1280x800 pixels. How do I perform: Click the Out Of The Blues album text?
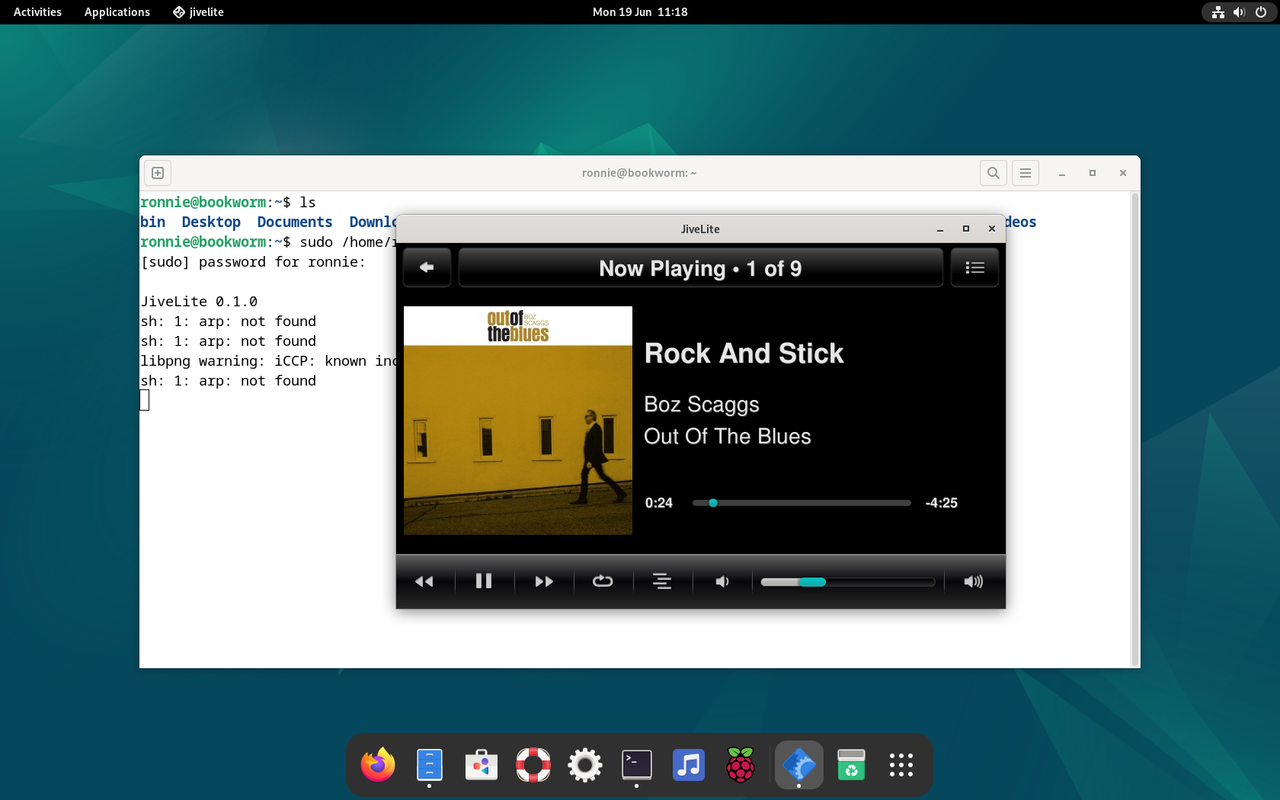pyautogui.click(x=728, y=437)
